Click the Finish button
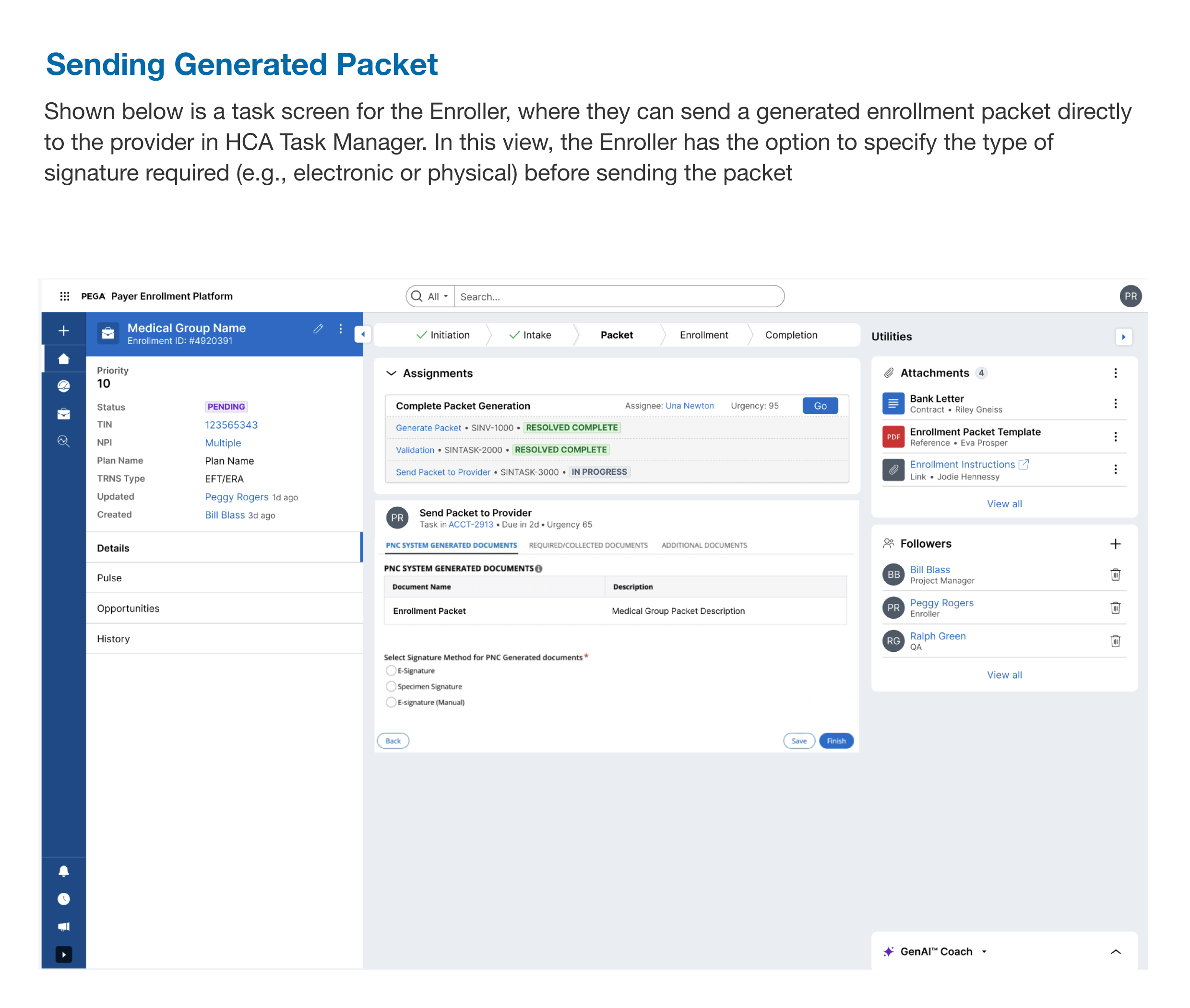The height and width of the screenshot is (1008, 1190). click(835, 741)
